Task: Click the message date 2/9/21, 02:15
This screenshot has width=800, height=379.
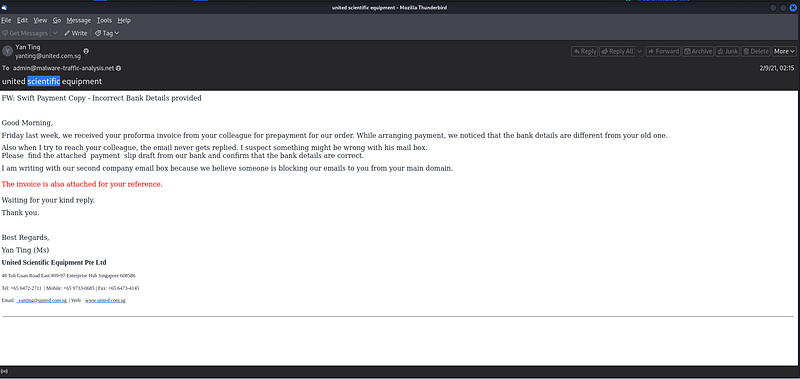Action: (777, 68)
